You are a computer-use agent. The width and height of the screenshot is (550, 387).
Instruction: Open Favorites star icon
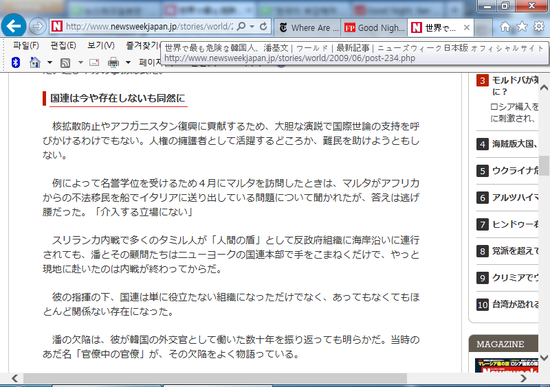click(522, 26)
